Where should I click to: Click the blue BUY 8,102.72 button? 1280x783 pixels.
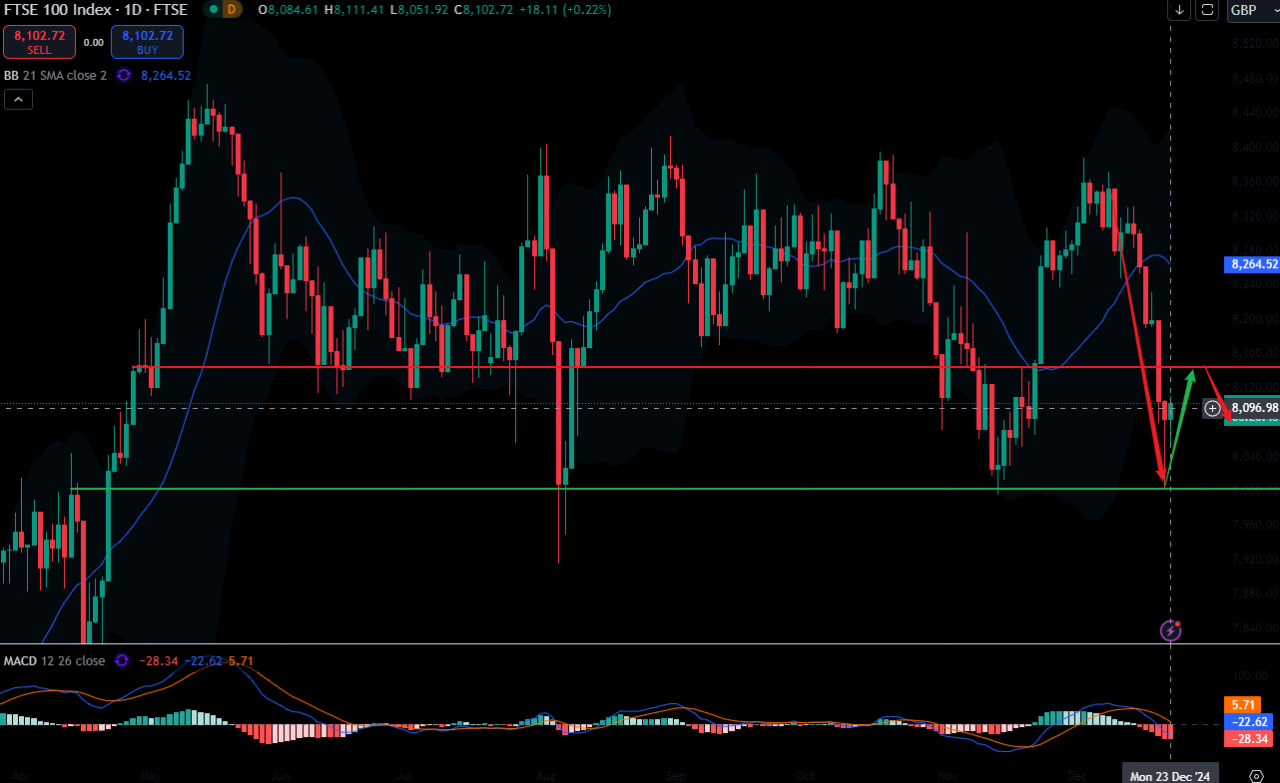click(147, 41)
